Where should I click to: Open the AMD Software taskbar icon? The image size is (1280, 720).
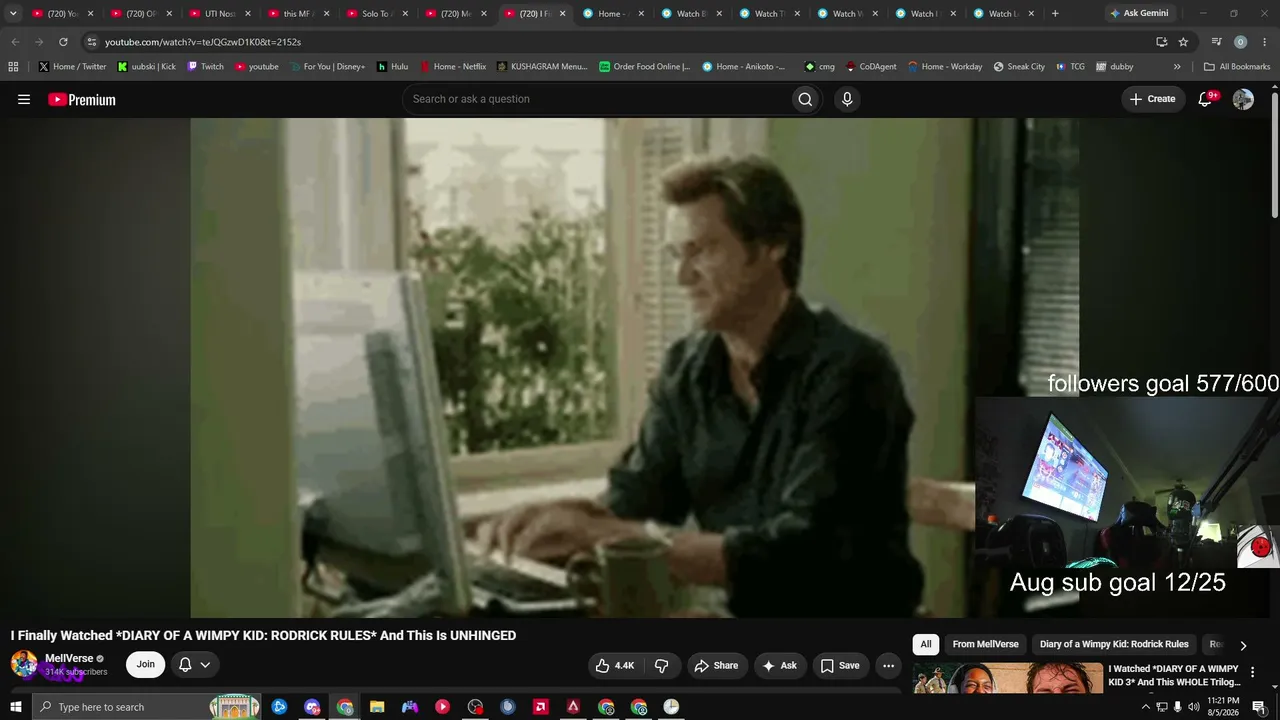point(541,707)
